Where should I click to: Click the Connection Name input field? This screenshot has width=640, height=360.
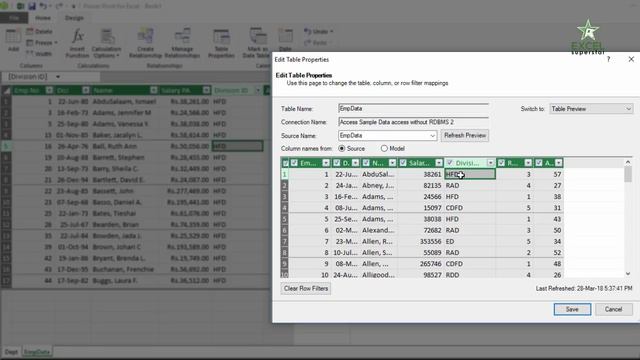click(x=413, y=122)
